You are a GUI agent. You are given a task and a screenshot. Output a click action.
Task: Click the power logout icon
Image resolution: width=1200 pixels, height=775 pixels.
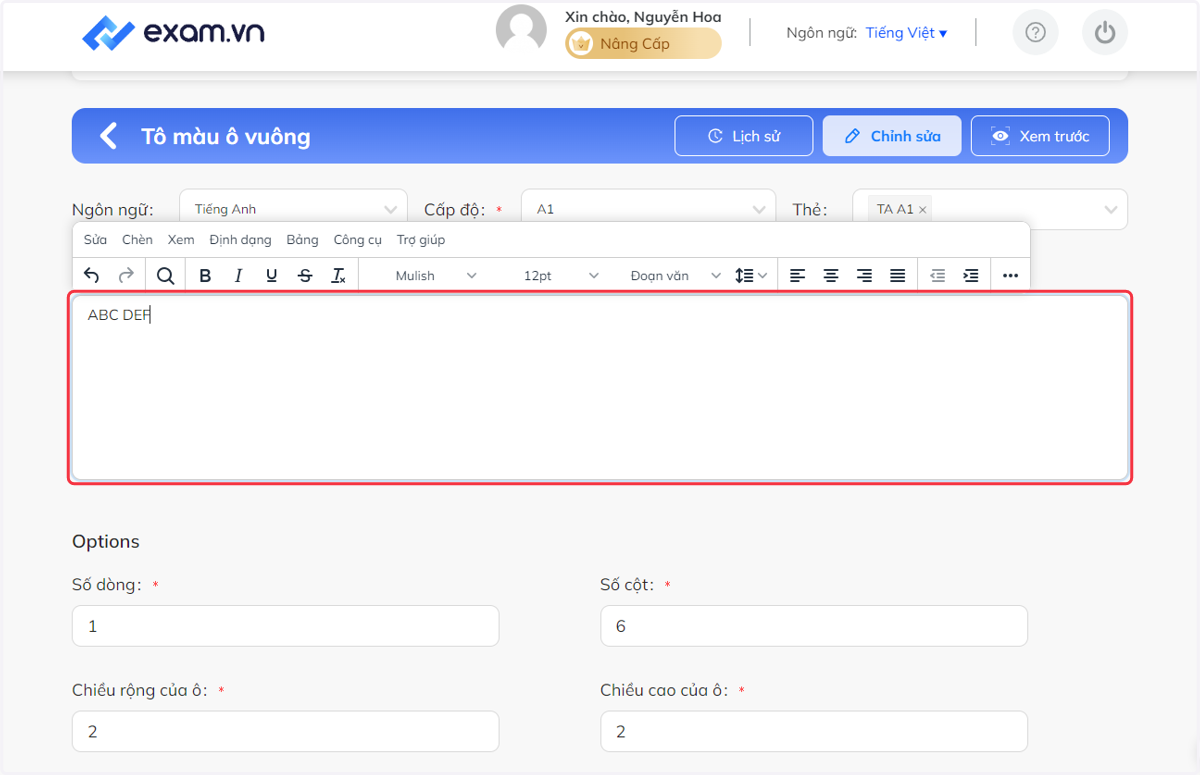1105,33
